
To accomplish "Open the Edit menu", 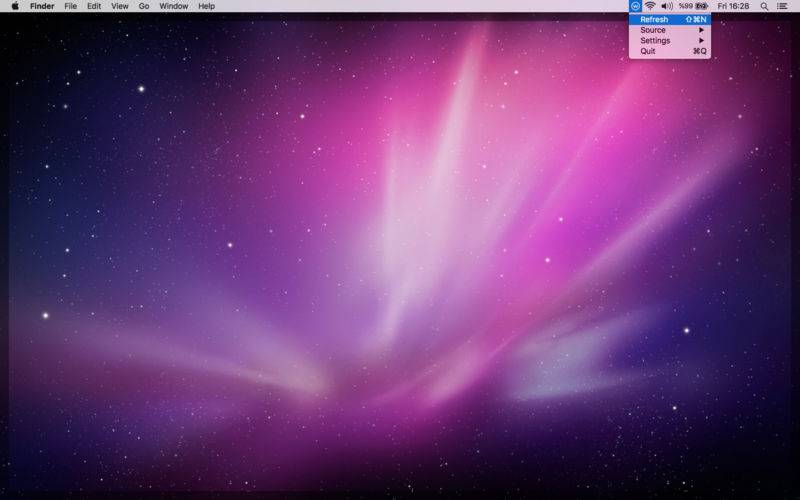I will [x=94, y=6].
